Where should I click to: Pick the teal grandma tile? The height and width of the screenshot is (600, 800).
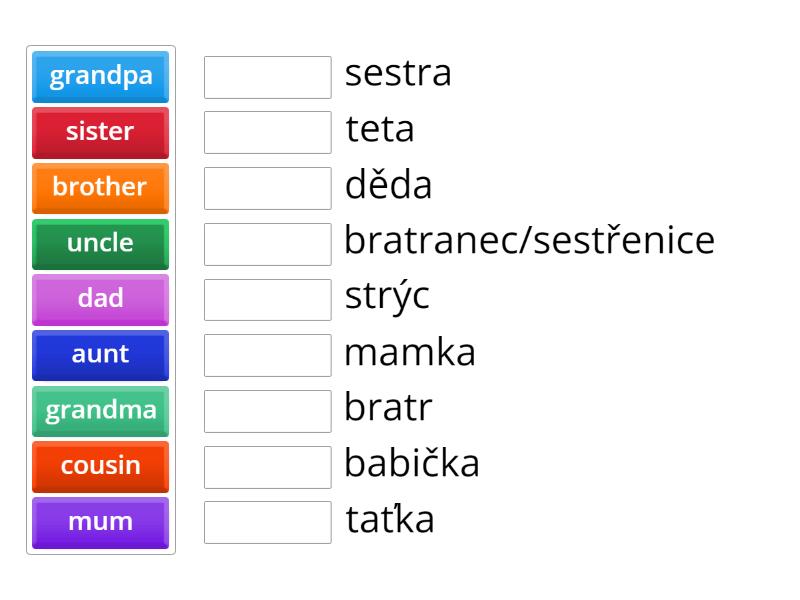[101, 411]
